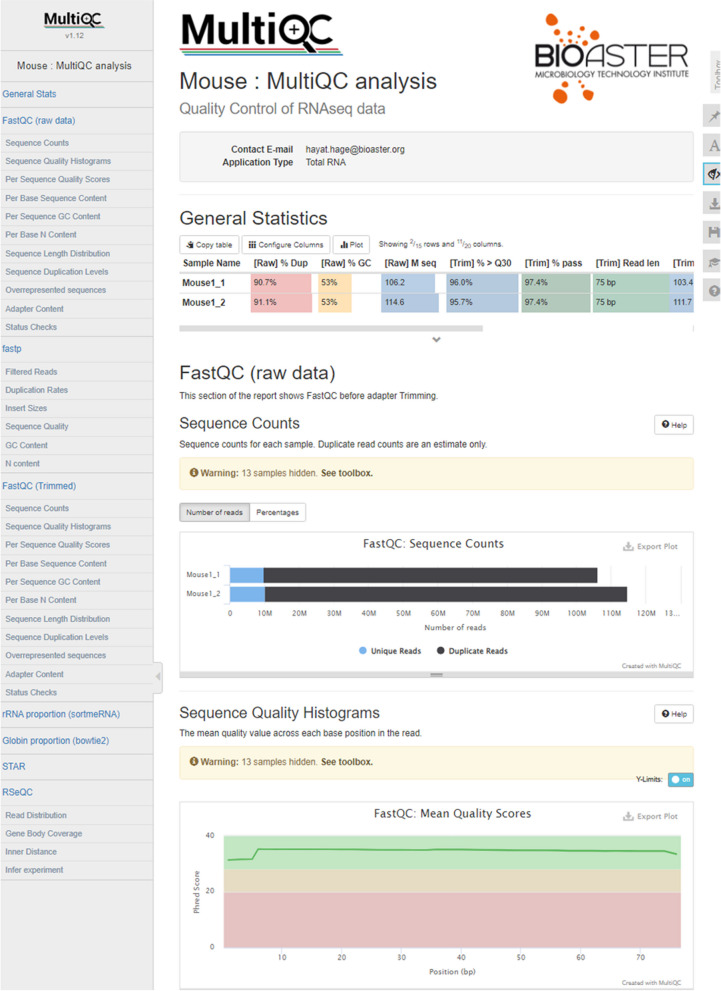Viewport: 721px width, 991px height.
Task: Open Globin proportion (bowtie2) section
Action: tap(56, 741)
